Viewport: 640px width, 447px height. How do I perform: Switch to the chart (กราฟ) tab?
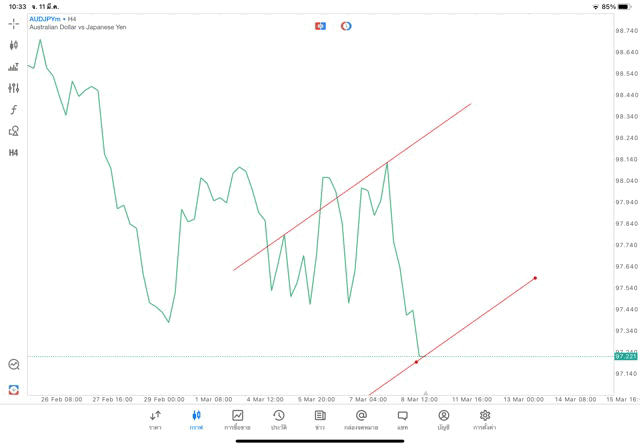click(x=196, y=420)
